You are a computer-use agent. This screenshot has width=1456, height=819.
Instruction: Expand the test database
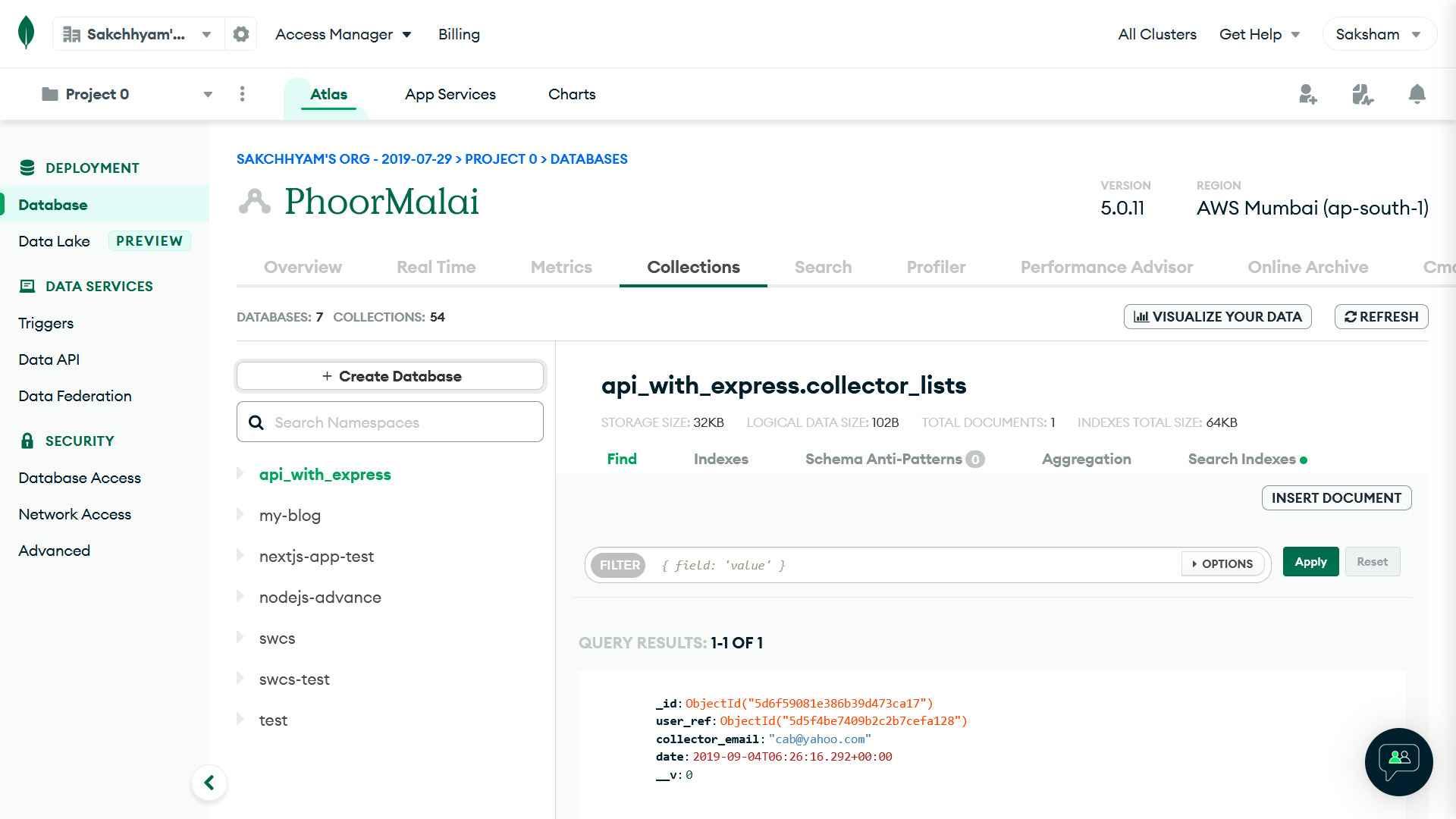(240, 720)
